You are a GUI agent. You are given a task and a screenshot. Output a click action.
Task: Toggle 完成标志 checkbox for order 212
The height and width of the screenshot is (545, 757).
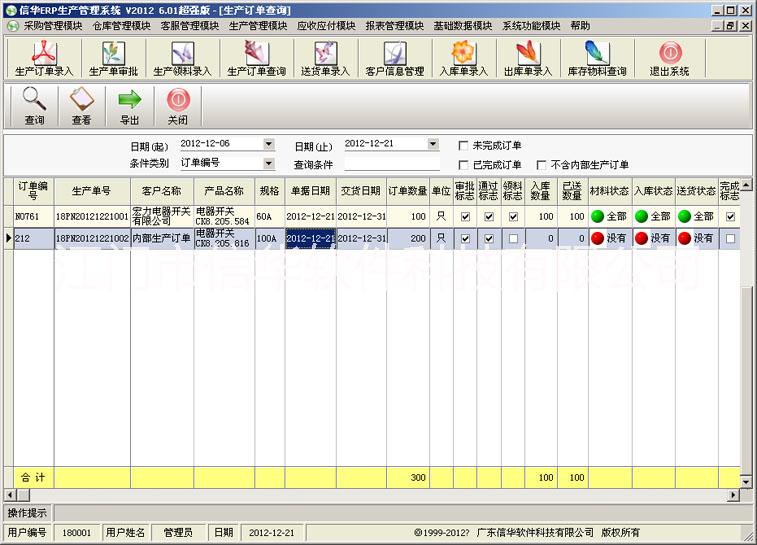click(730, 238)
